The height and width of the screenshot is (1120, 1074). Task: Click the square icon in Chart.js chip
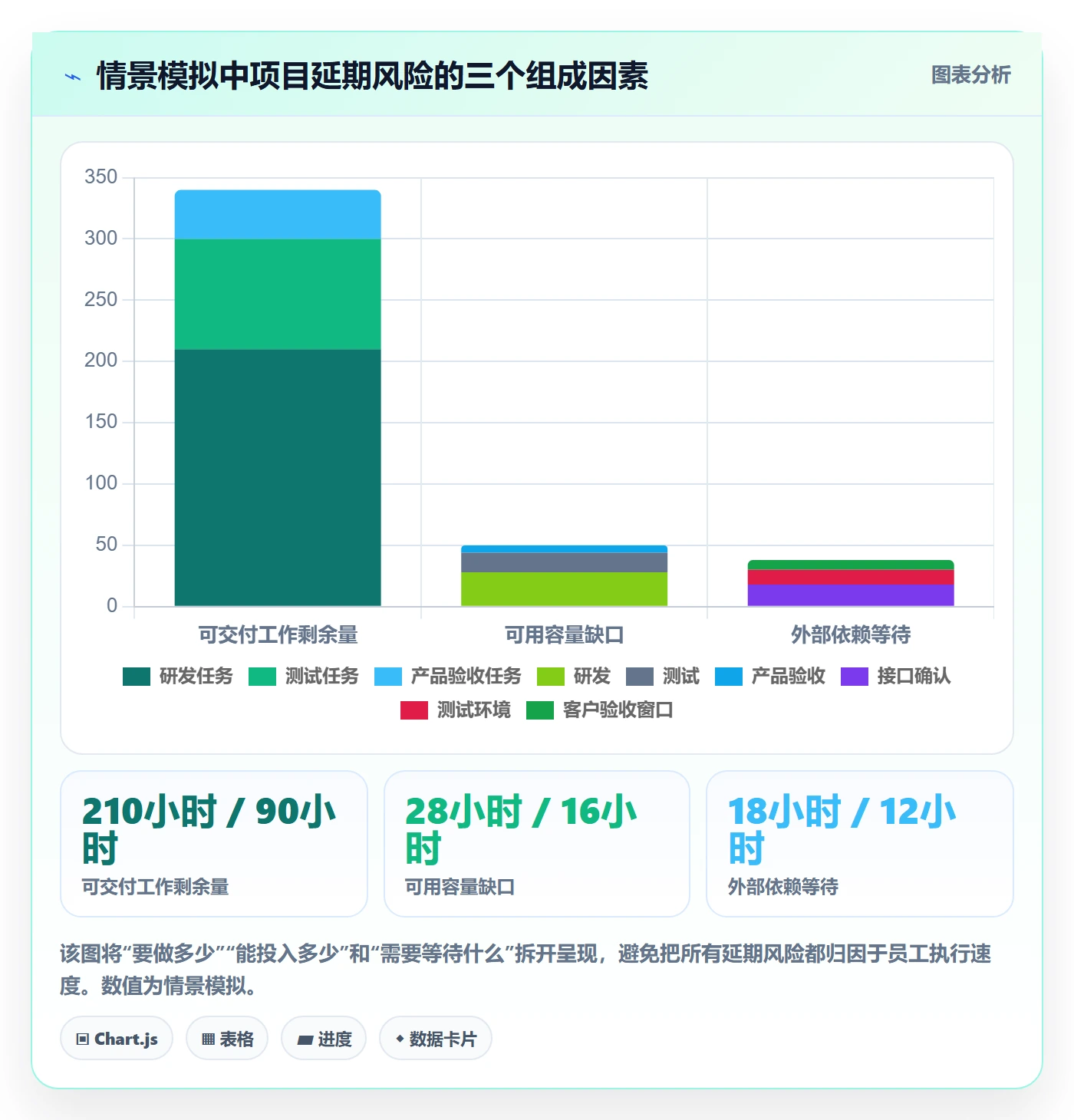coord(83,1039)
